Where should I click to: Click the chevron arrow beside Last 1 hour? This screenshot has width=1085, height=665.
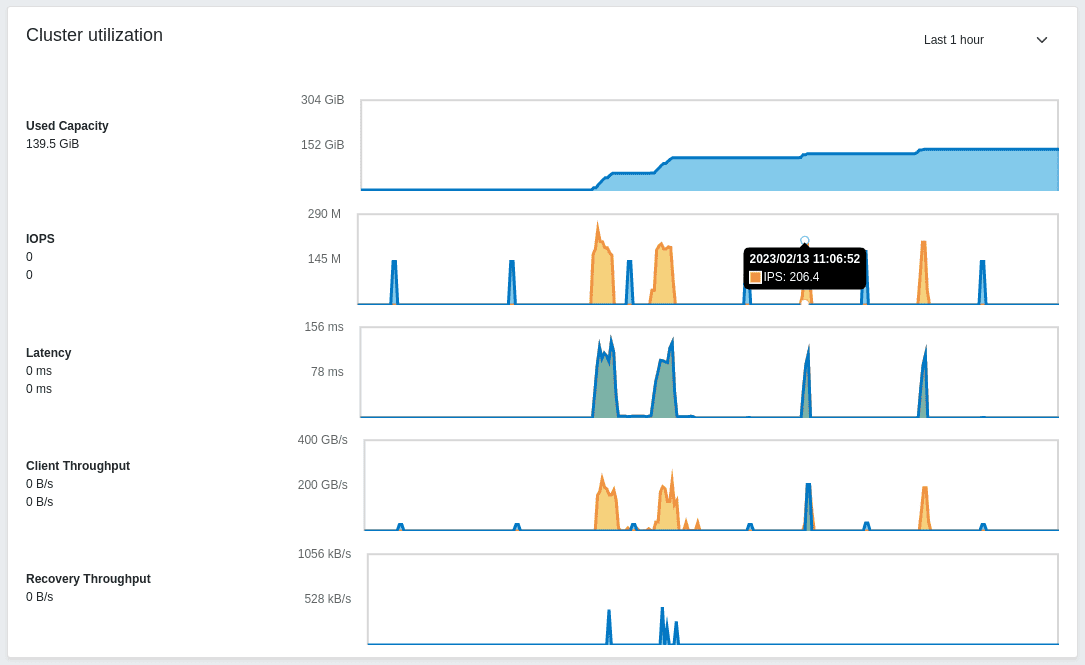coord(1041,40)
